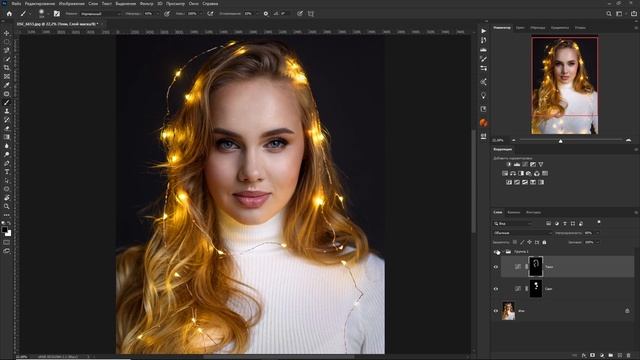
Task: Switch to the Каналы tab
Action: coord(513,212)
